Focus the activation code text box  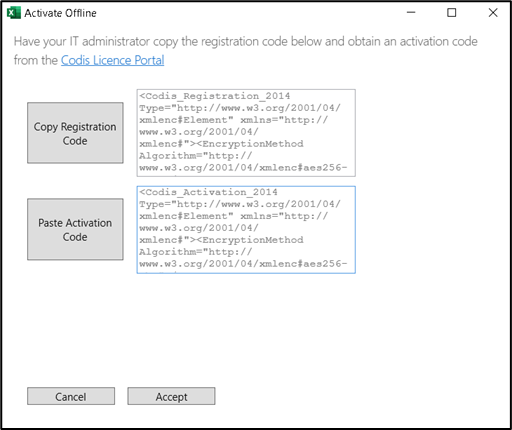[x=246, y=230]
